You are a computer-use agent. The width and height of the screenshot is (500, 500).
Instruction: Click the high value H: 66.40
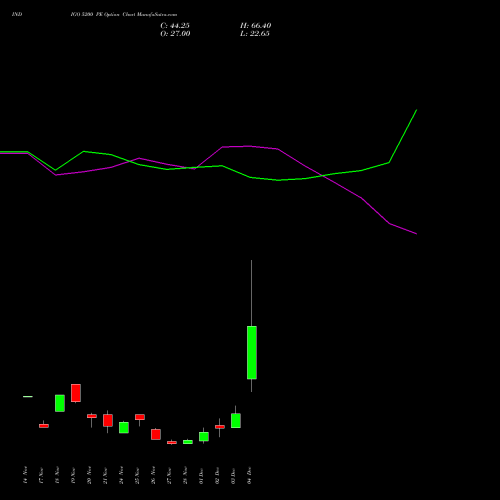pyautogui.click(x=256, y=26)
